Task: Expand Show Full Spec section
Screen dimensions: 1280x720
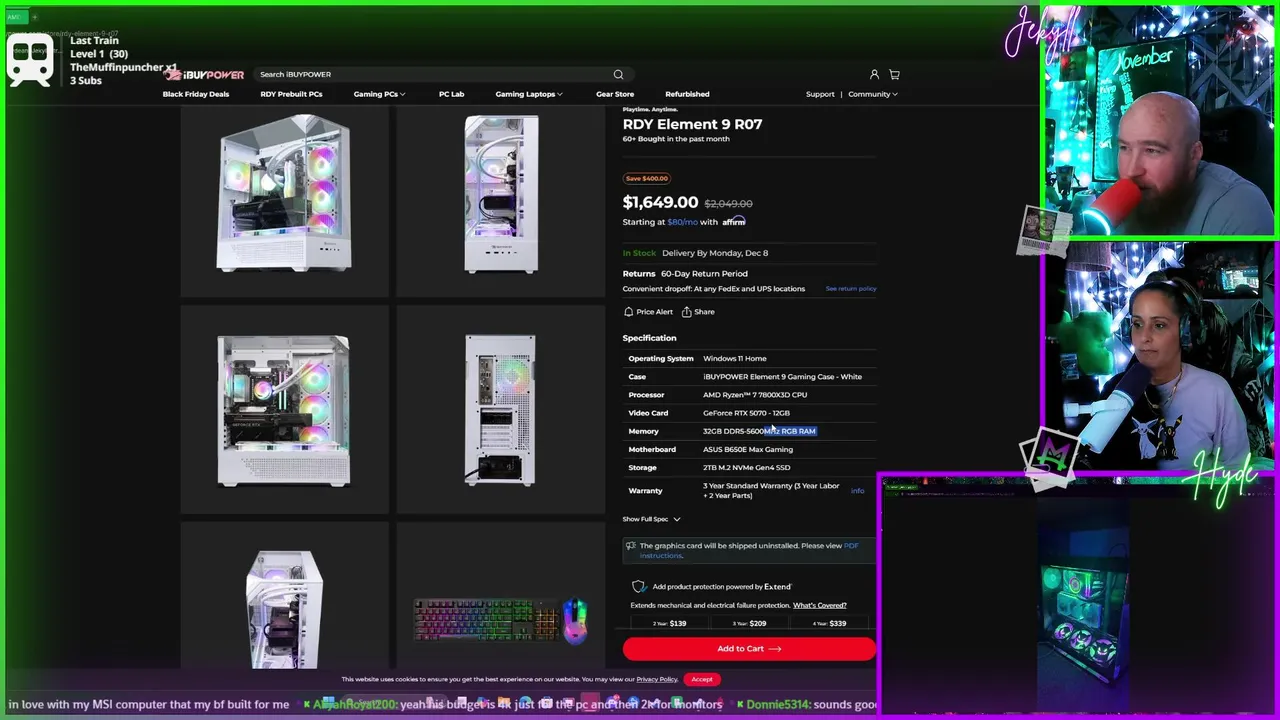Action: tap(651, 519)
